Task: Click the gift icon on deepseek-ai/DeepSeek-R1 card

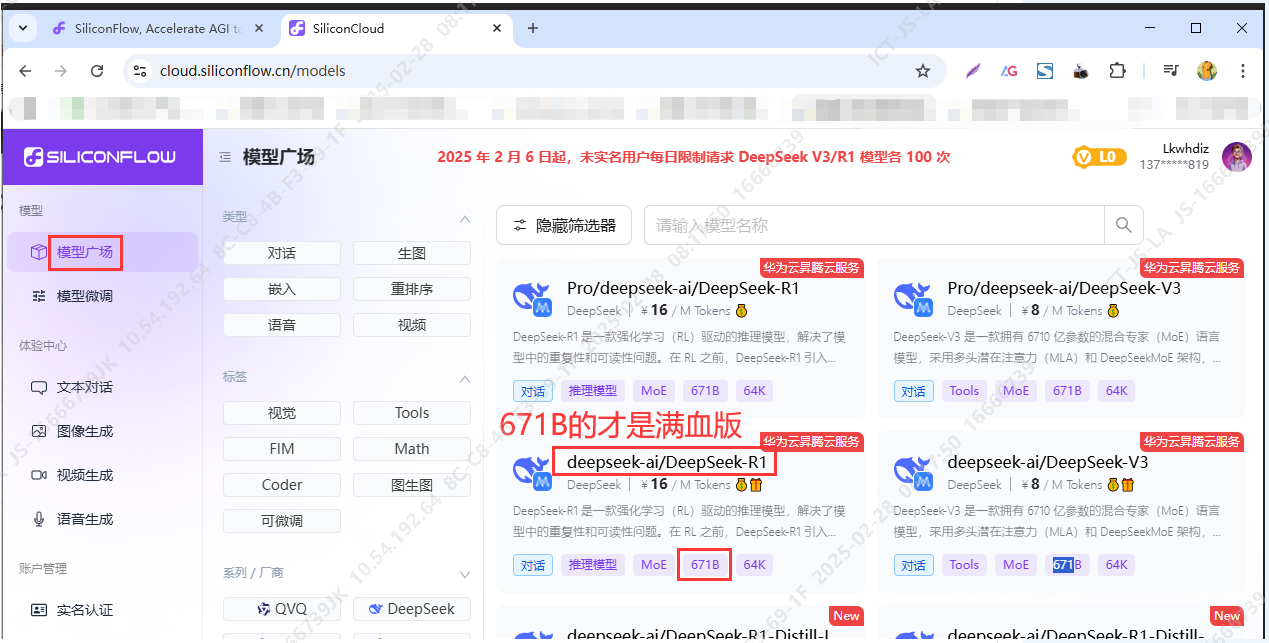Action: click(756, 485)
